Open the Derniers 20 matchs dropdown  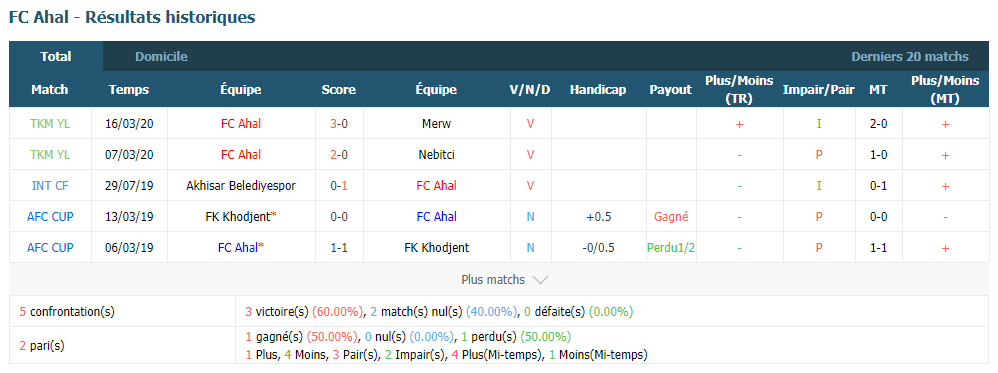coord(910,57)
